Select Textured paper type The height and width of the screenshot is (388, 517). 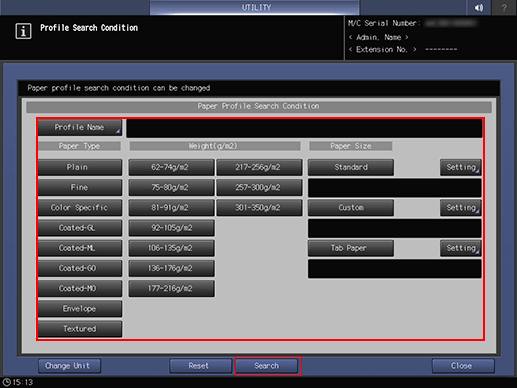pos(80,329)
